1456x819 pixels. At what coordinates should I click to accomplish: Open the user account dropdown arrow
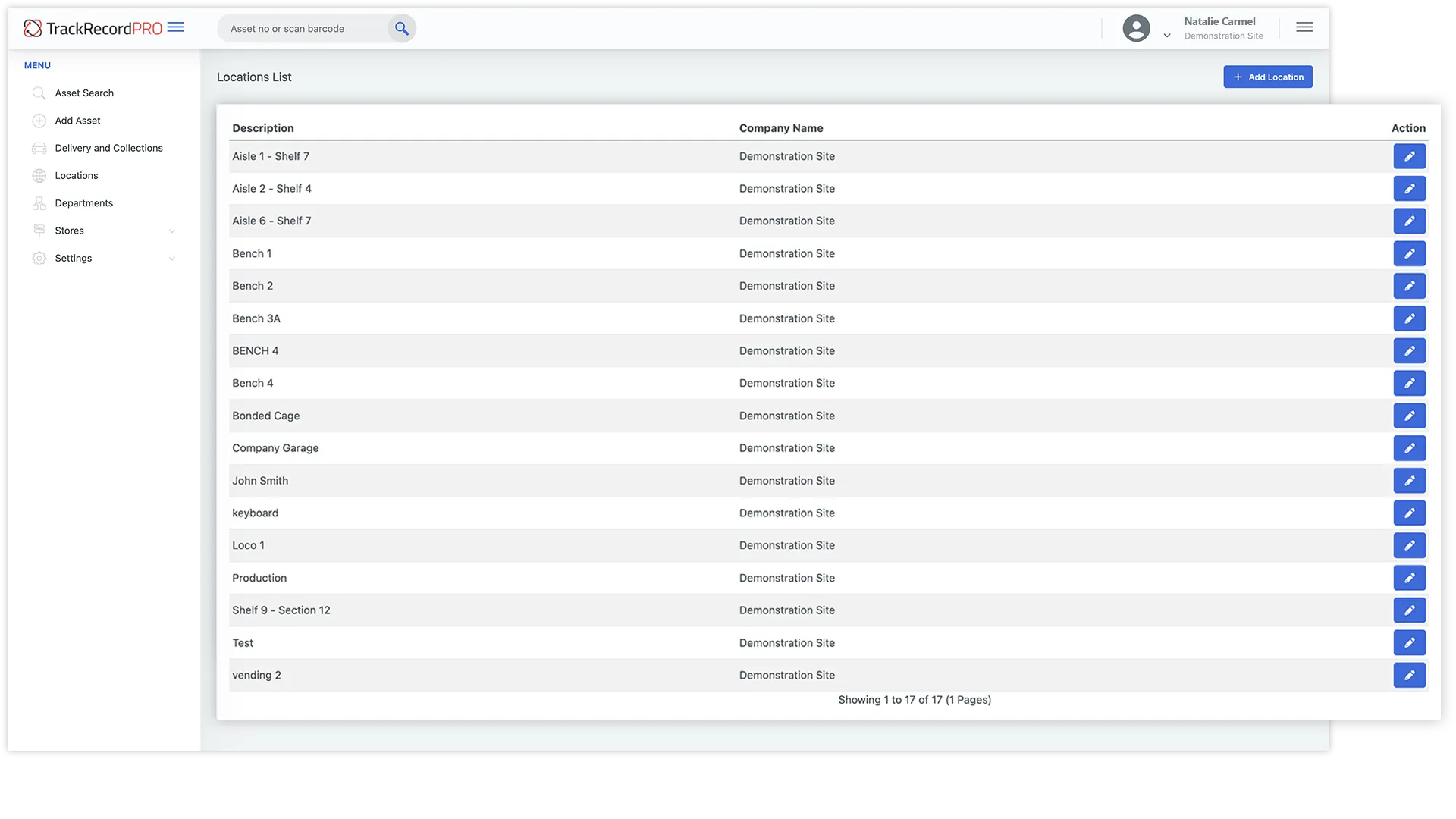click(x=1167, y=36)
